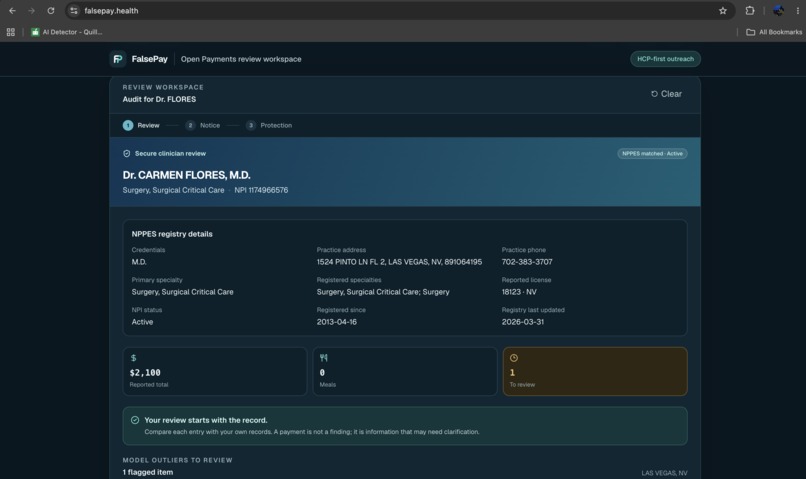The width and height of the screenshot is (806, 479).
Task: Select the doctor name Dr. CARMEN FLORES, M.D.
Action: tap(187, 175)
